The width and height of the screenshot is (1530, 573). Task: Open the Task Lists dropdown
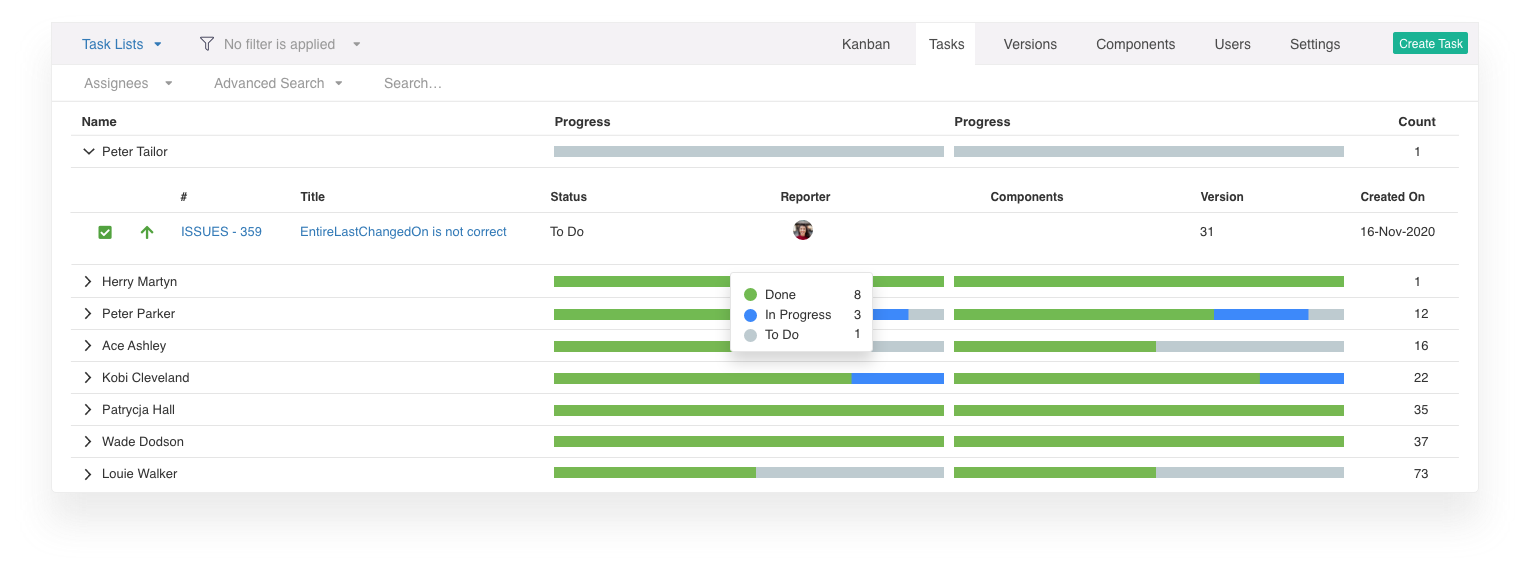121,44
